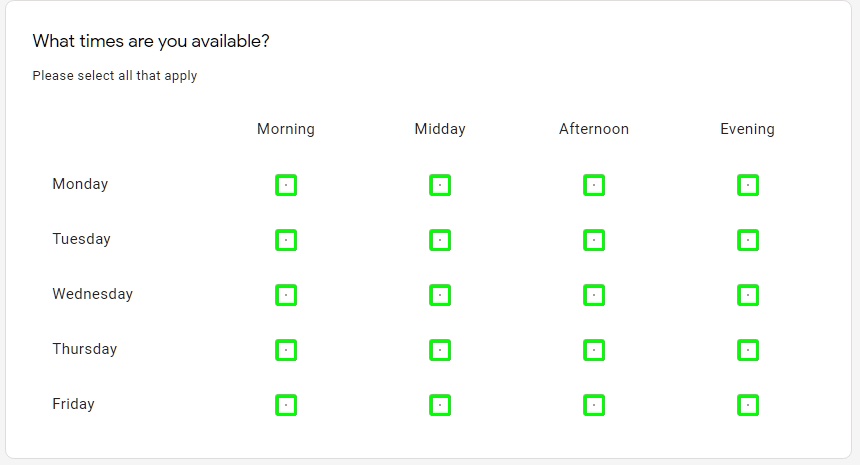Screen dimensions: 860x465
Task: Tick the Monday Evening checkbox
Action: (x=748, y=185)
